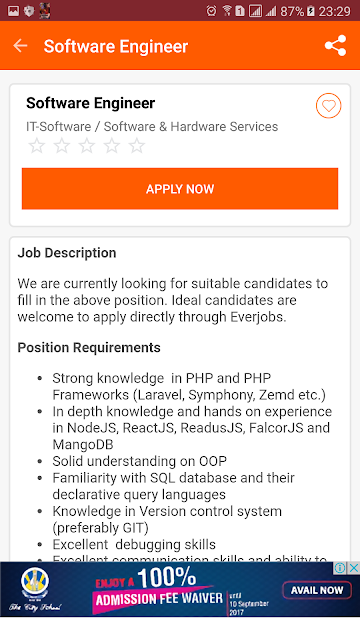Tap the back arrow icon
The height and width of the screenshot is (640, 360).
20,46
